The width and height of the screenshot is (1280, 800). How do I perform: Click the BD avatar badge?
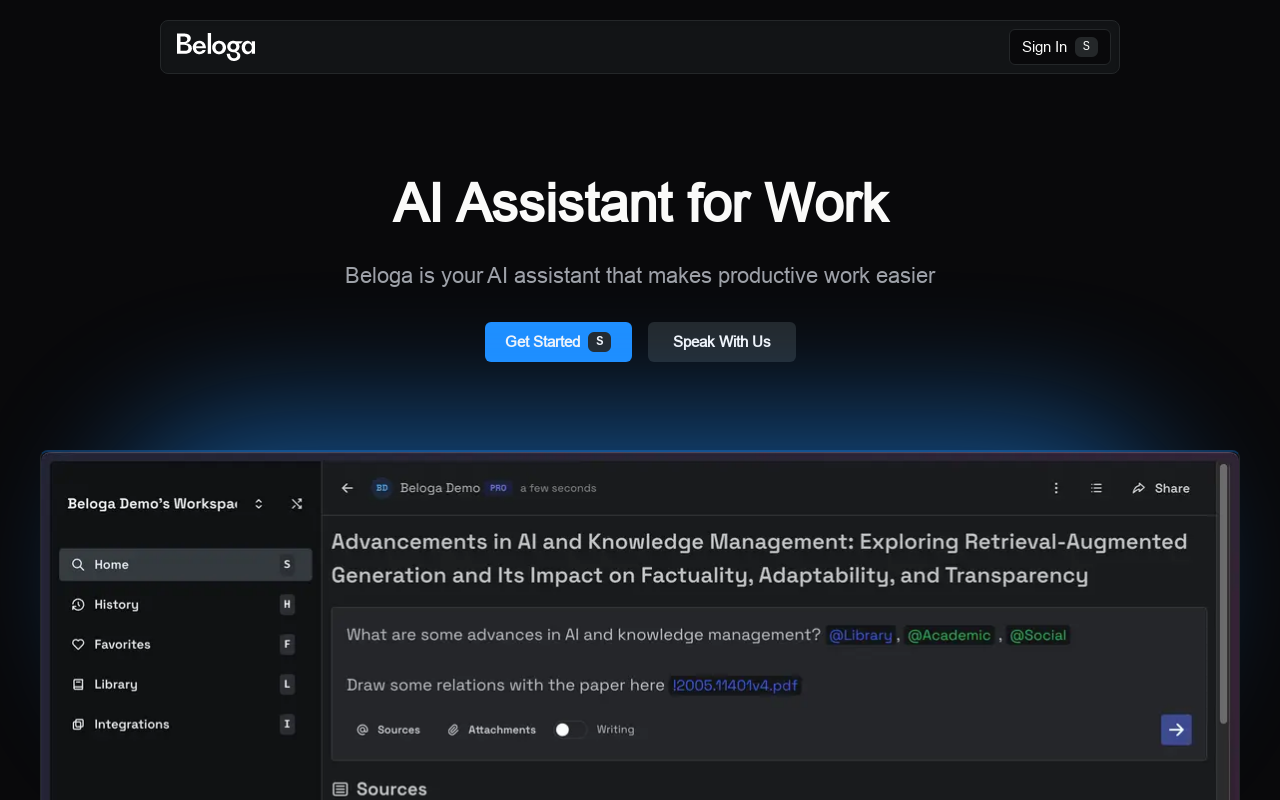pyautogui.click(x=382, y=488)
